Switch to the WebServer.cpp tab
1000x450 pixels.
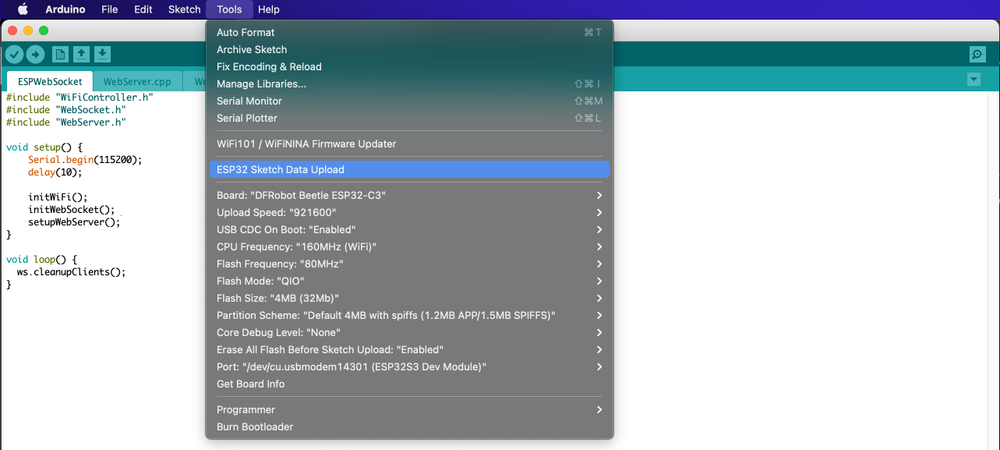(138, 81)
